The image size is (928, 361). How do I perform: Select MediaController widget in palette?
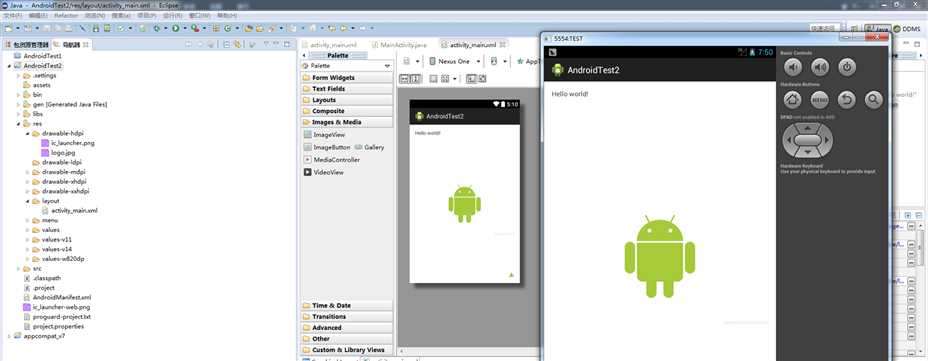click(331, 160)
